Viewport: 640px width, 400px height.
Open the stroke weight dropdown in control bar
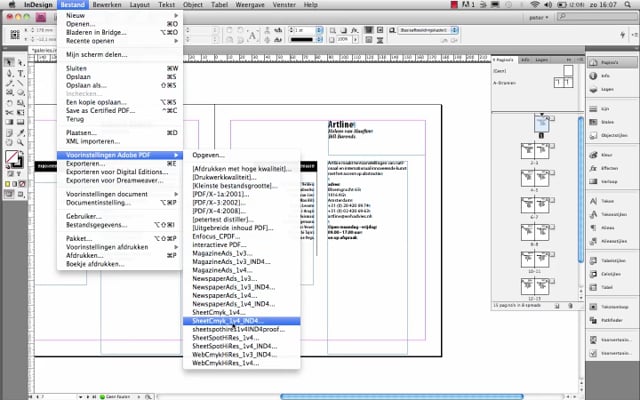(x=319, y=30)
